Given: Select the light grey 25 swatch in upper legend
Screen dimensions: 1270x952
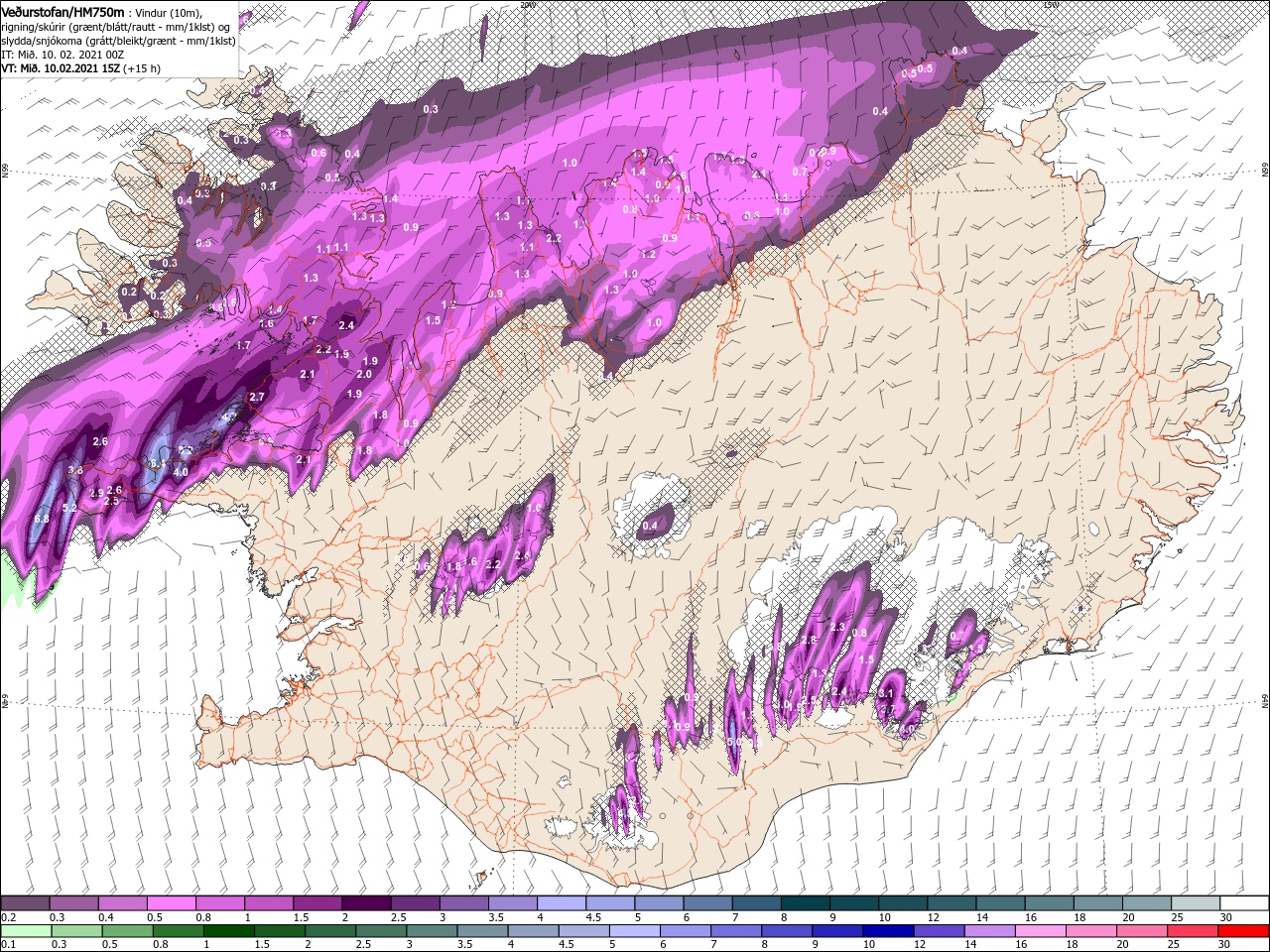Looking at the screenshot, I should pos(1195,903).
